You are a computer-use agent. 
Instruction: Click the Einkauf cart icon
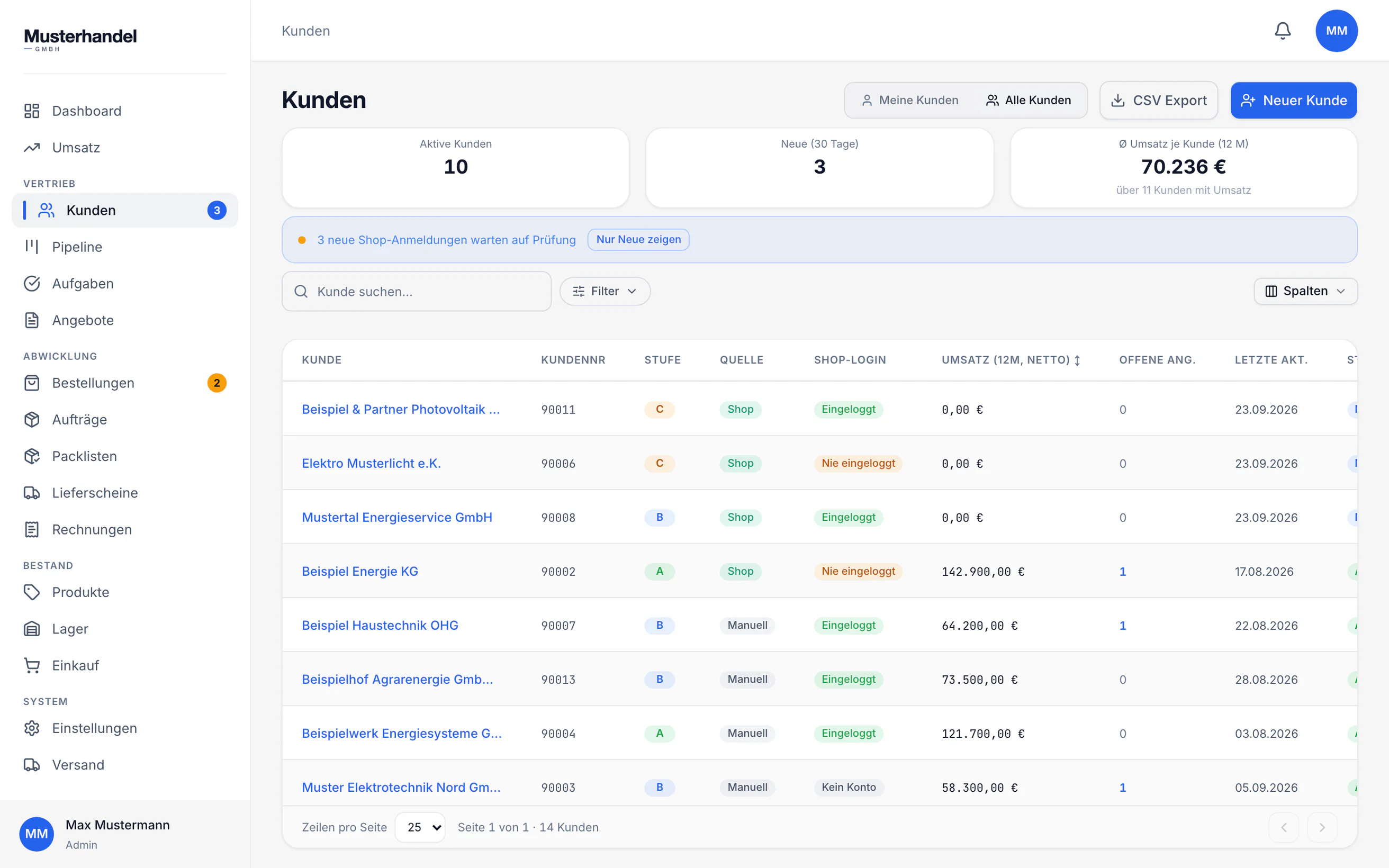32,665
